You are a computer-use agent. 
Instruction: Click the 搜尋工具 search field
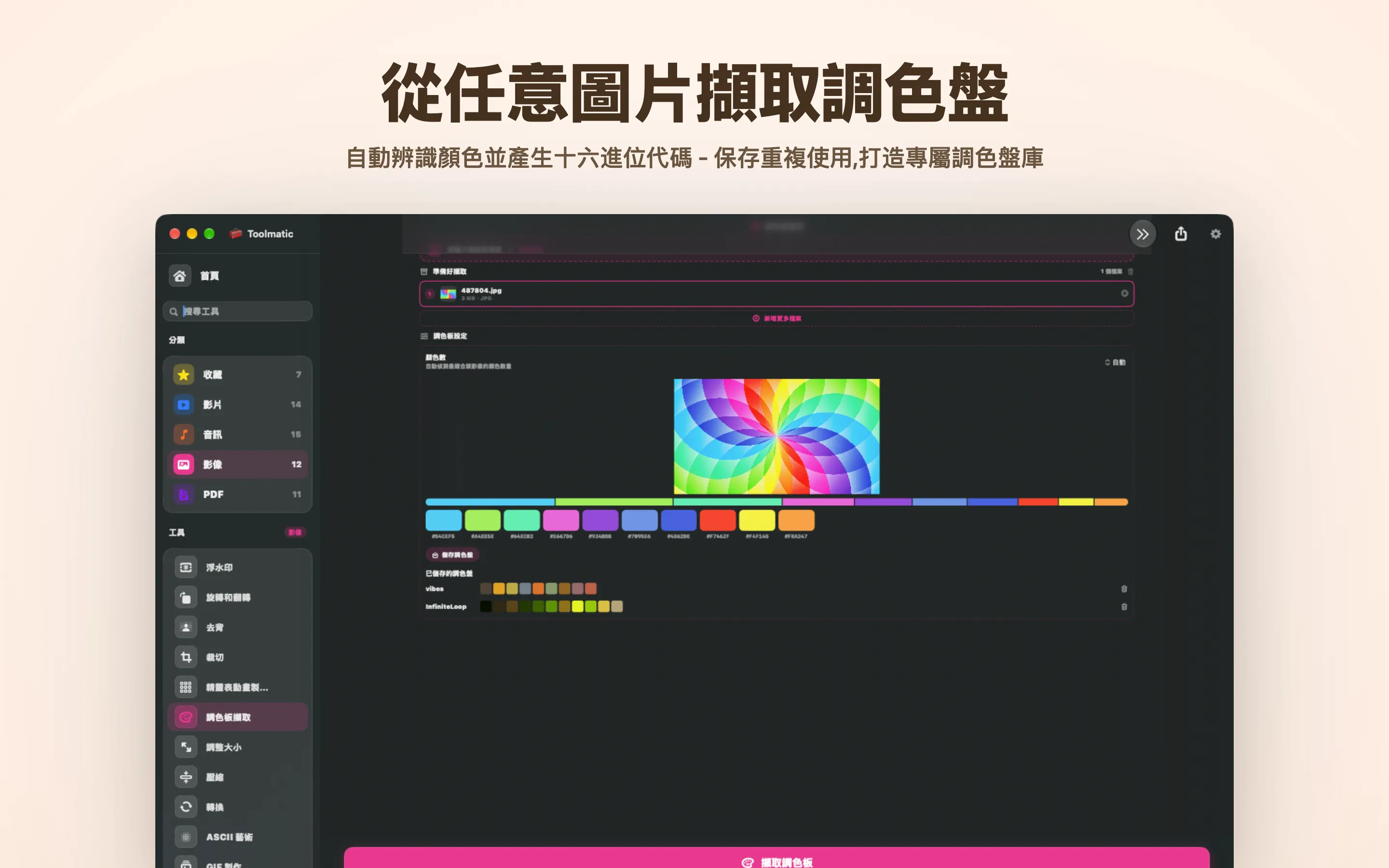point(238,311)
